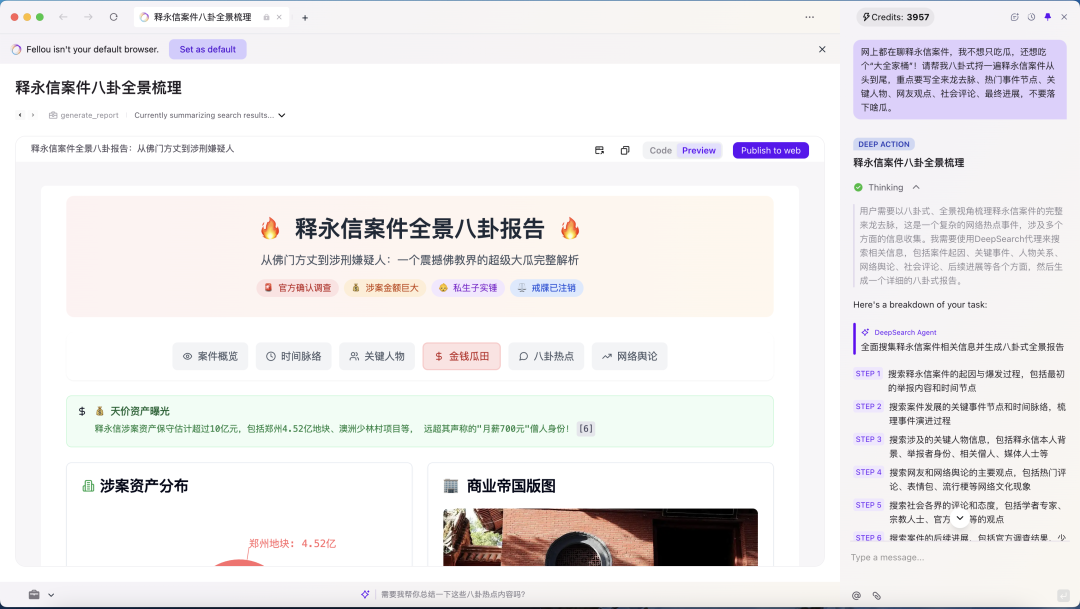Open task history via the clock icon
The height and width of the screenshot is (609, 1080).
(1031, 17)
